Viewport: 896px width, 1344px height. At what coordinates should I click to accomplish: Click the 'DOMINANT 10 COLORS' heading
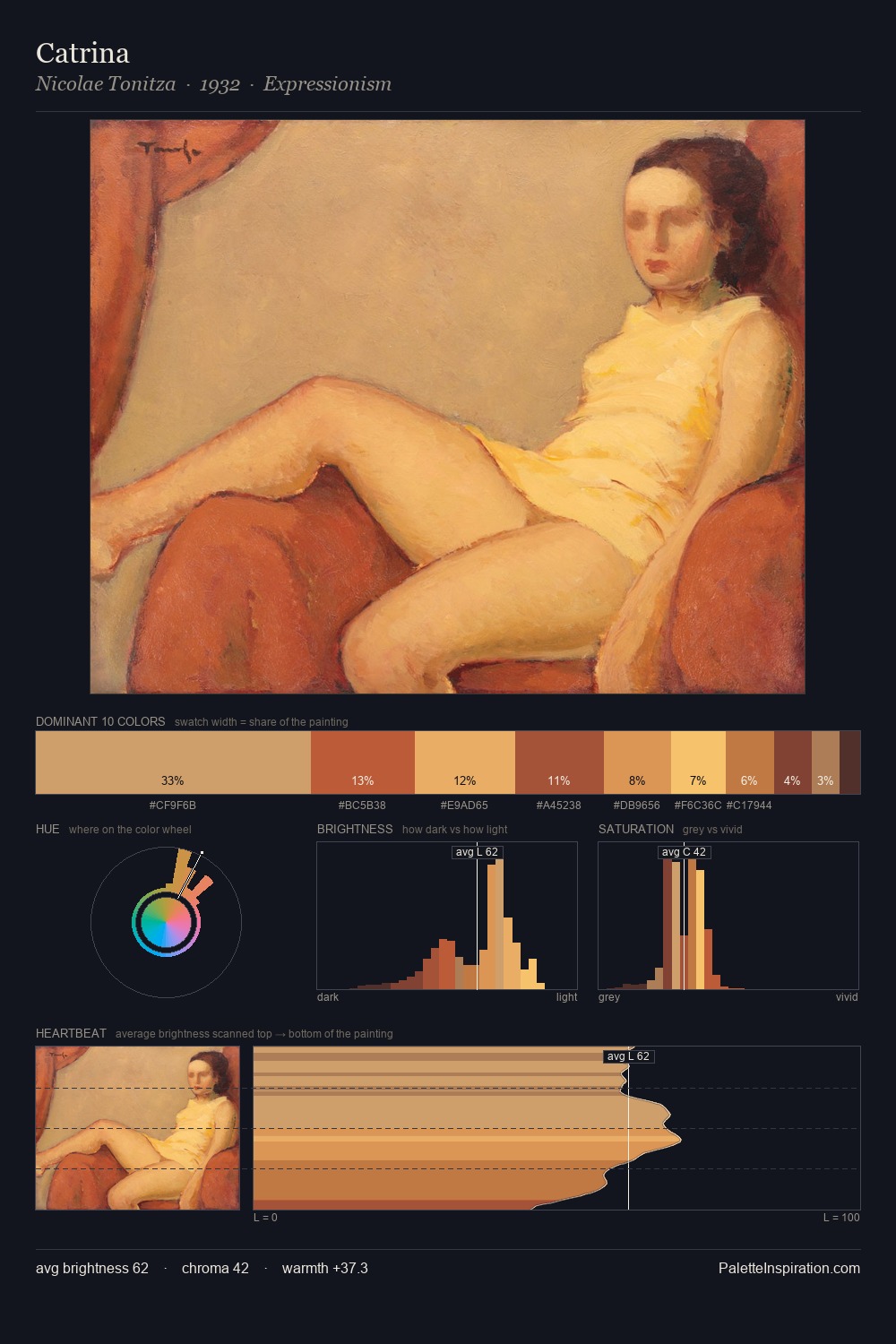100,721
